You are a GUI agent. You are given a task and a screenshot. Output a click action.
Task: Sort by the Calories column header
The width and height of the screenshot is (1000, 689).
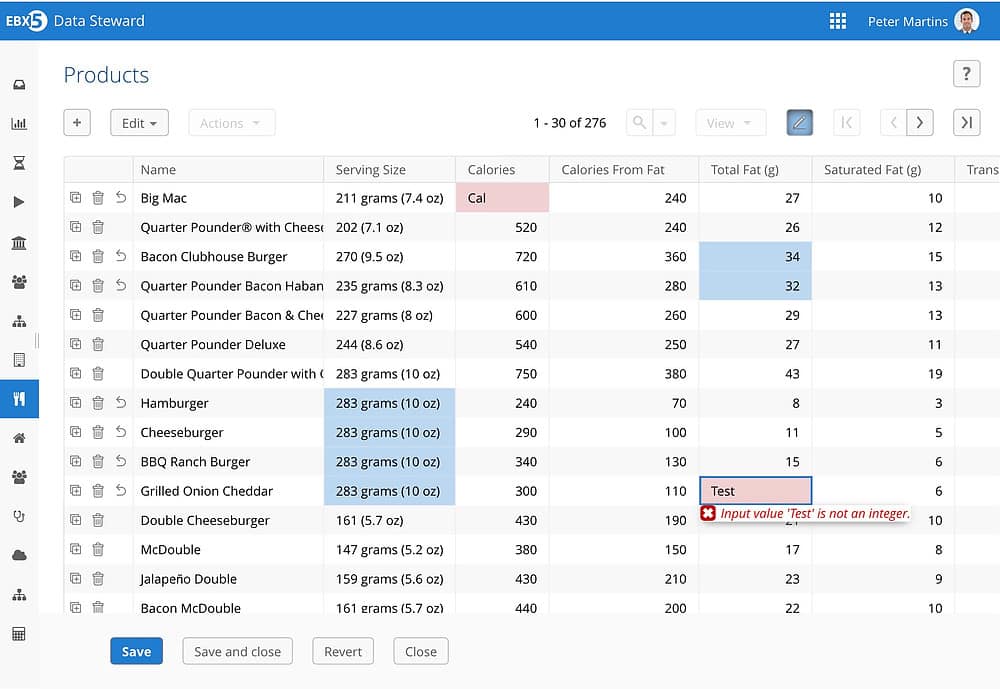click(x=503, y=170)
